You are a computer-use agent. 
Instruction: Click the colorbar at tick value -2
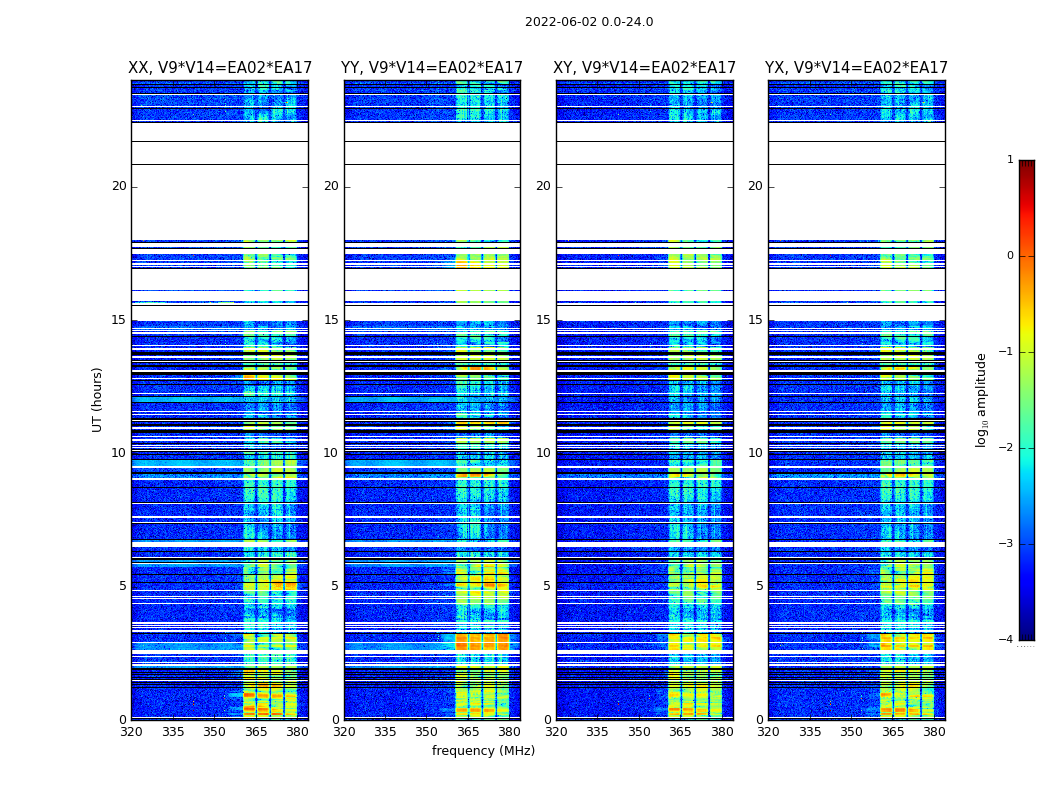(x=1027, y=448)
